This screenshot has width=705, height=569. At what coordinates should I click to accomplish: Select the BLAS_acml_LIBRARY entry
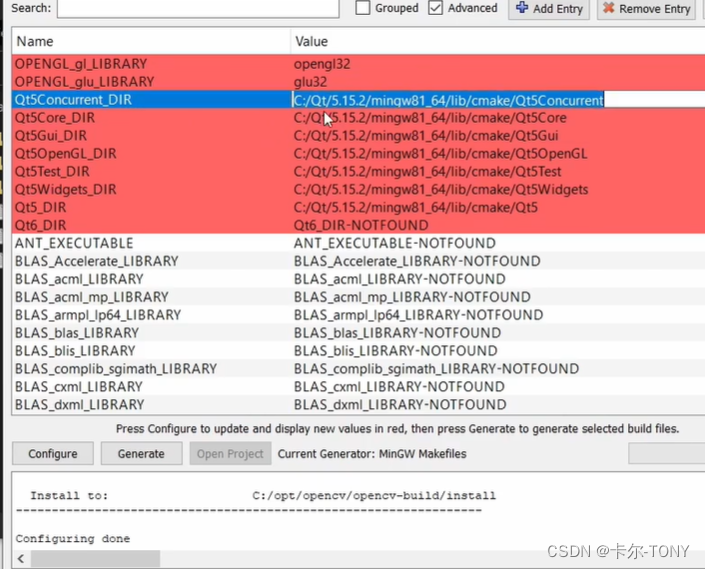(x=79, y=279)
